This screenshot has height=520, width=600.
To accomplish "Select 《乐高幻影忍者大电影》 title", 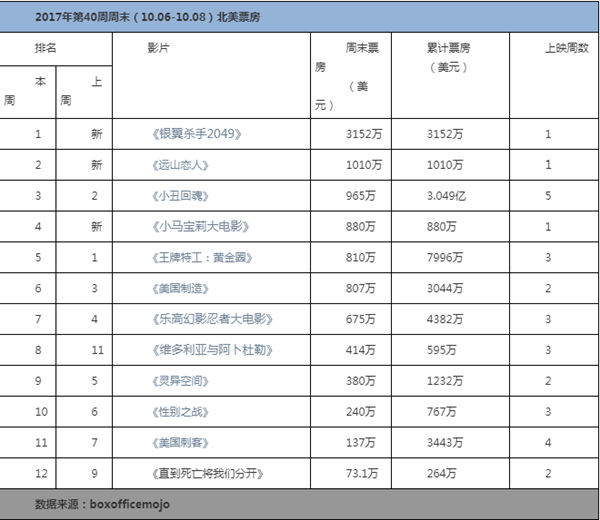I will (209, 319).
